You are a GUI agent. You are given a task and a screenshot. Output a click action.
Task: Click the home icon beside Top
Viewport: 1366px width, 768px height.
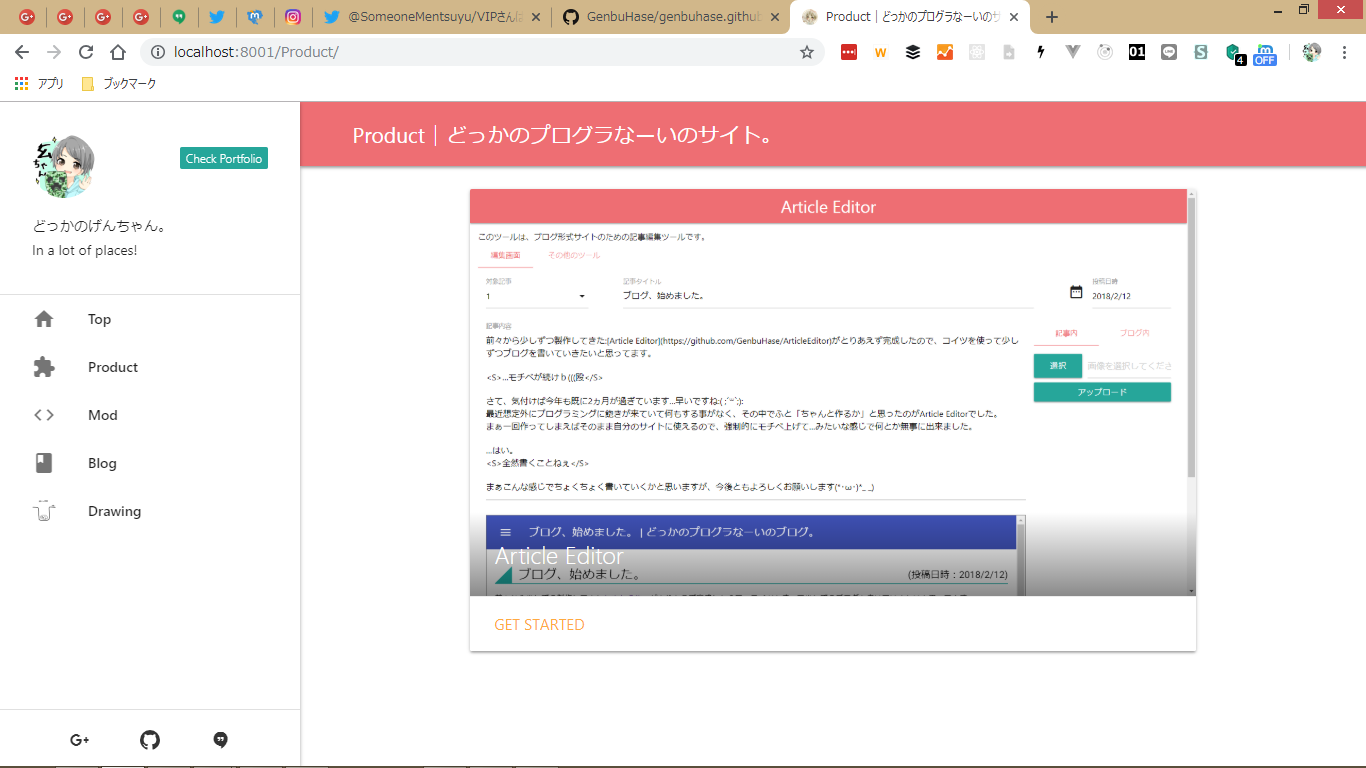(x=44, y=319)
